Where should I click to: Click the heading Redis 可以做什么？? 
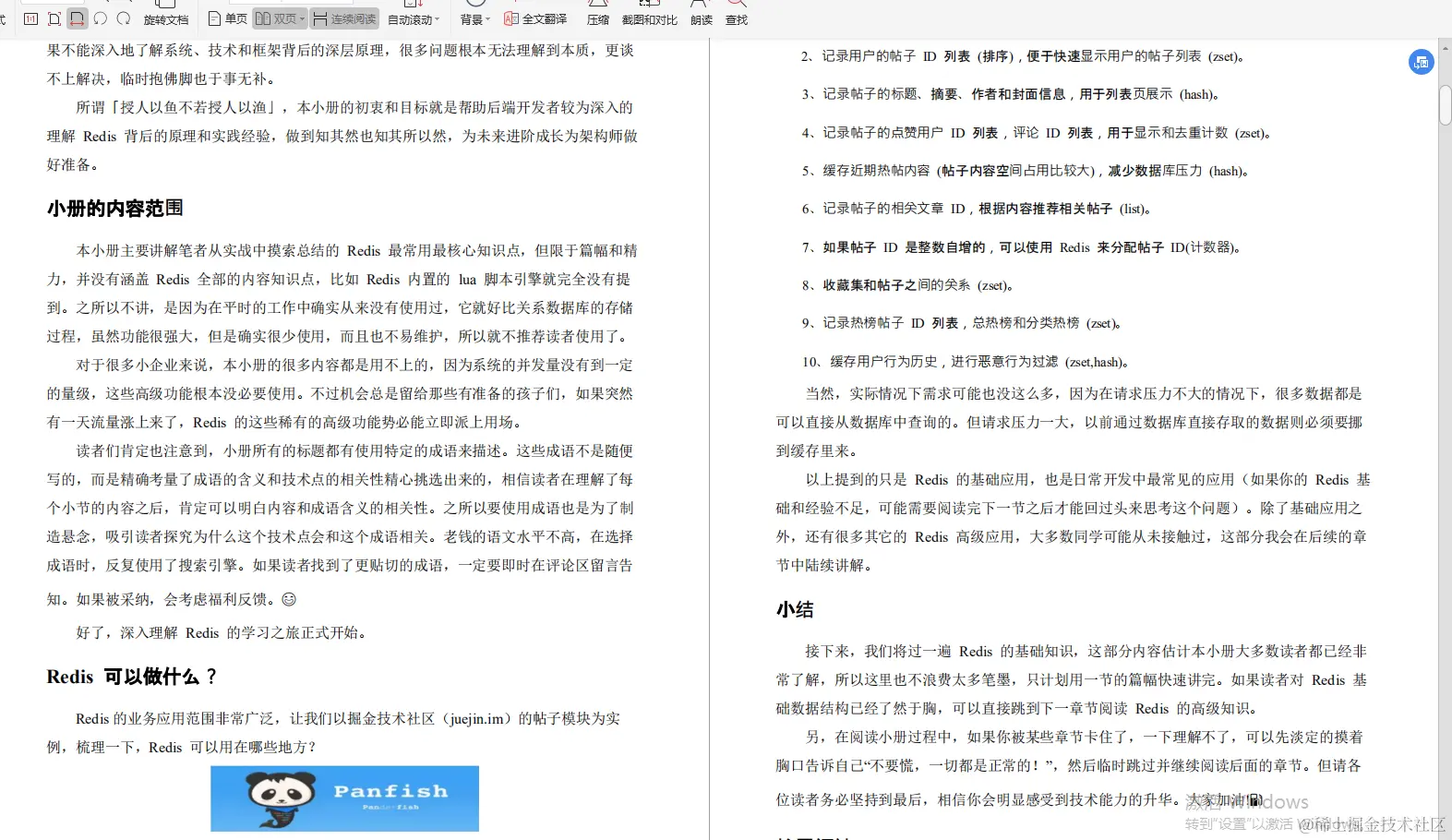pyautogui.click(x=132, y=677)
